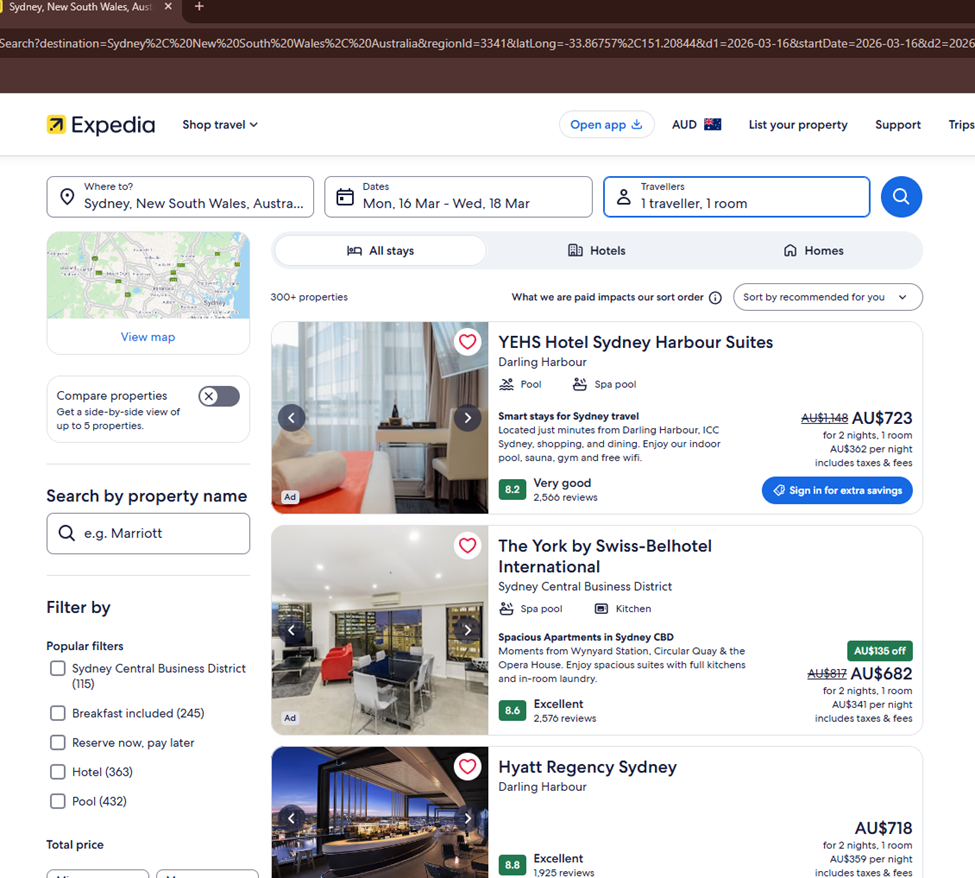Open Sort by recommended for you dropdown
The width and height of the screenshot is (975, 878).
point(828,297)
